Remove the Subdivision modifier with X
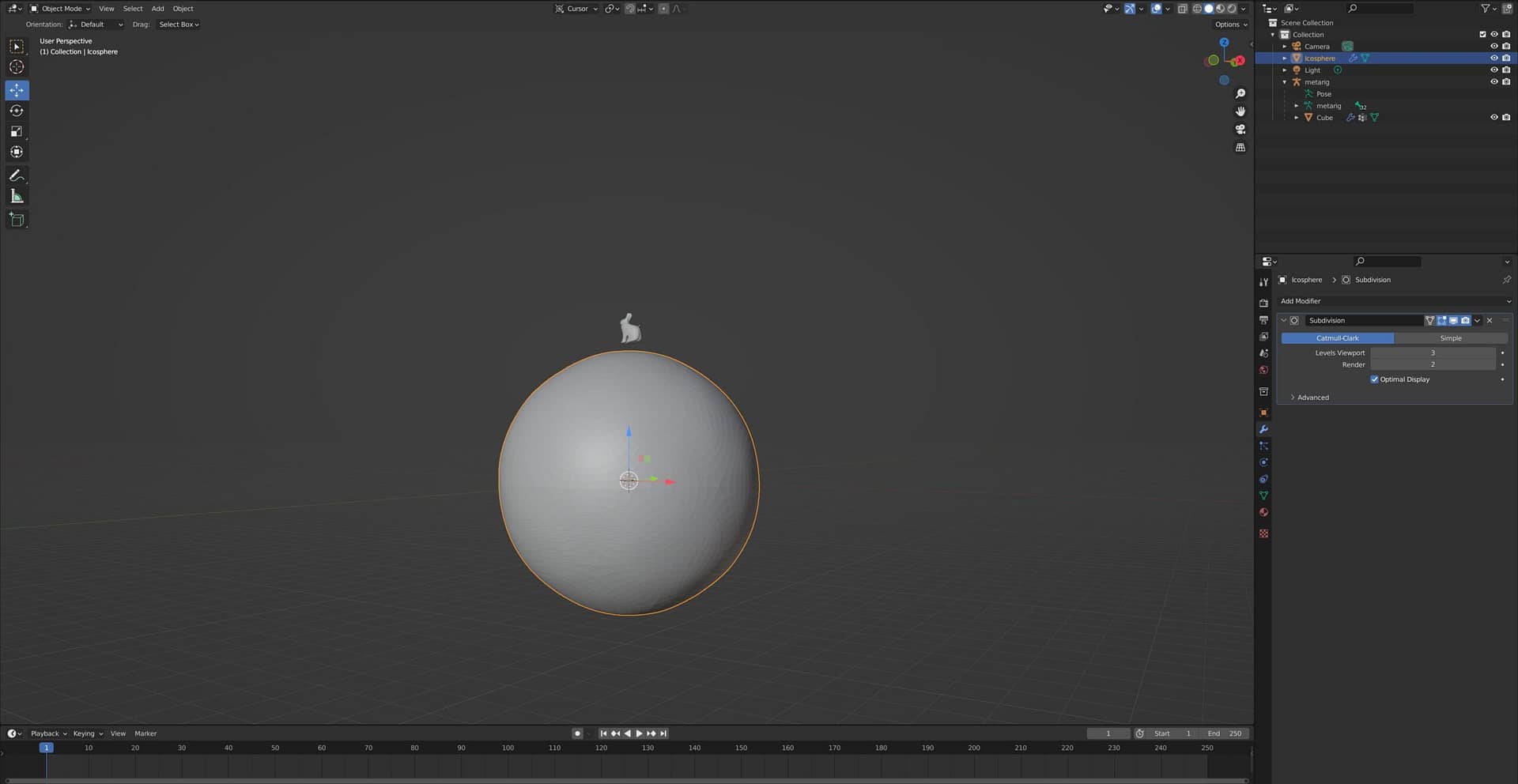This screenshot has height=784, width=1518. 1490,321
